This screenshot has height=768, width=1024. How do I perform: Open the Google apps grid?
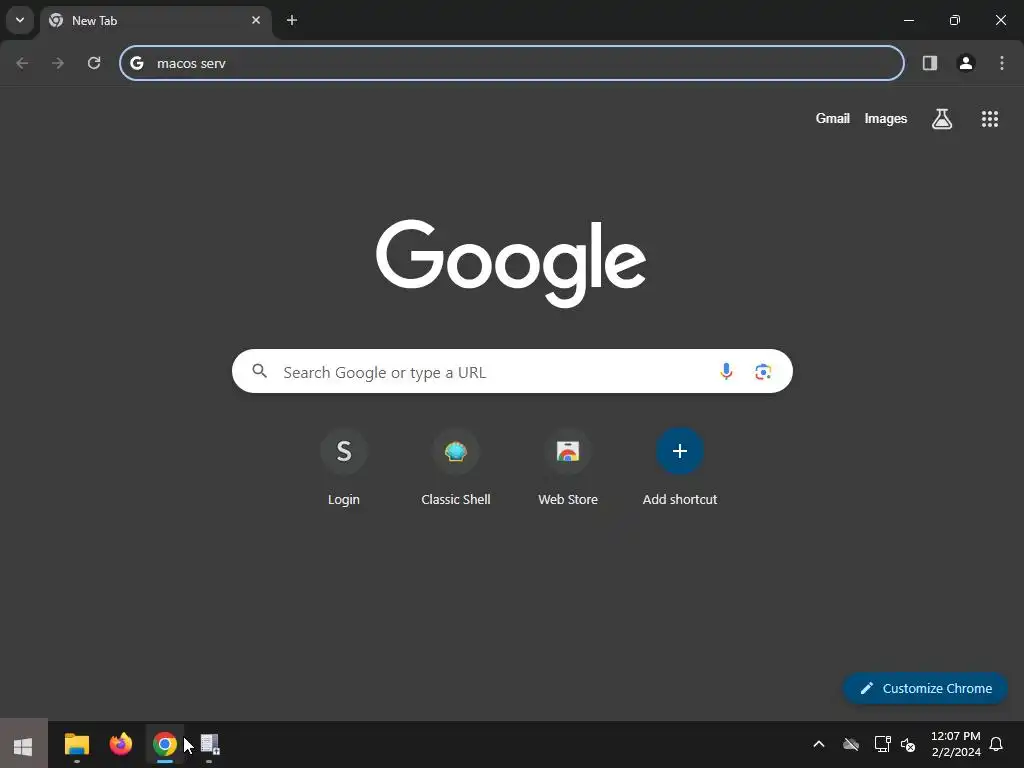[x=990, y=119]
